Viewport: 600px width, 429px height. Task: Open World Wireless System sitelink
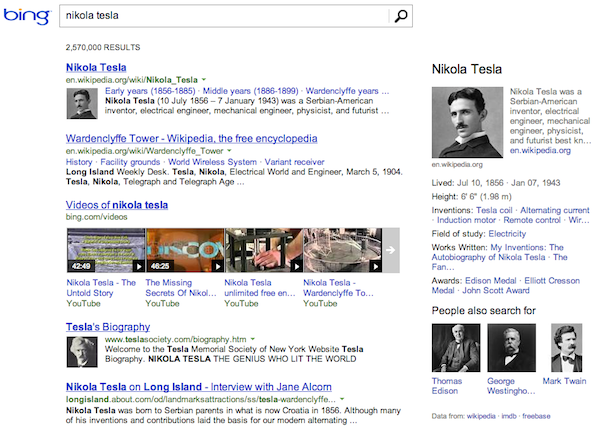[x=212, y=162]
